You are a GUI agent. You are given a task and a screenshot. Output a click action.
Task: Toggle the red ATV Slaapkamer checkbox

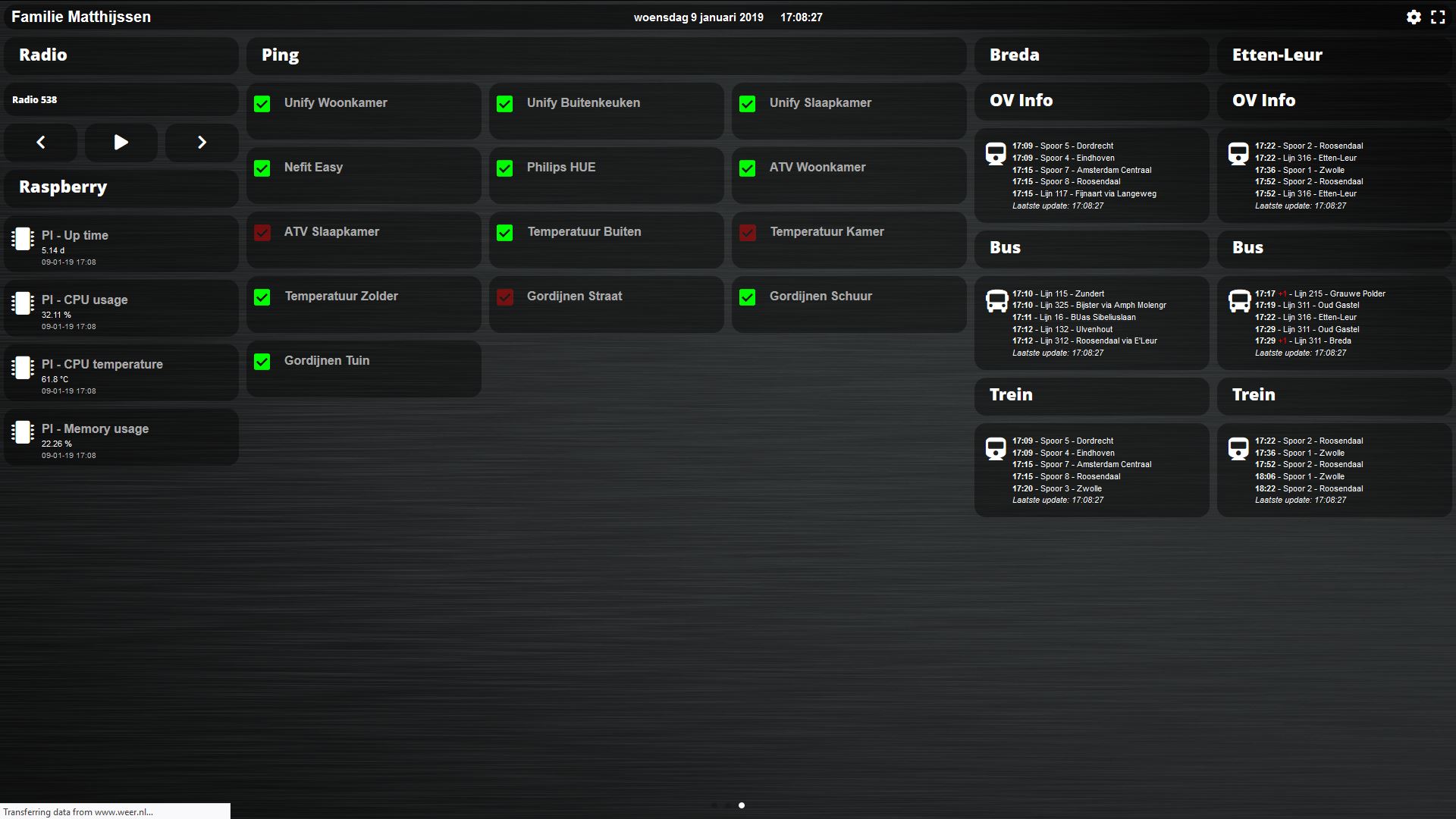pos(262,233)
